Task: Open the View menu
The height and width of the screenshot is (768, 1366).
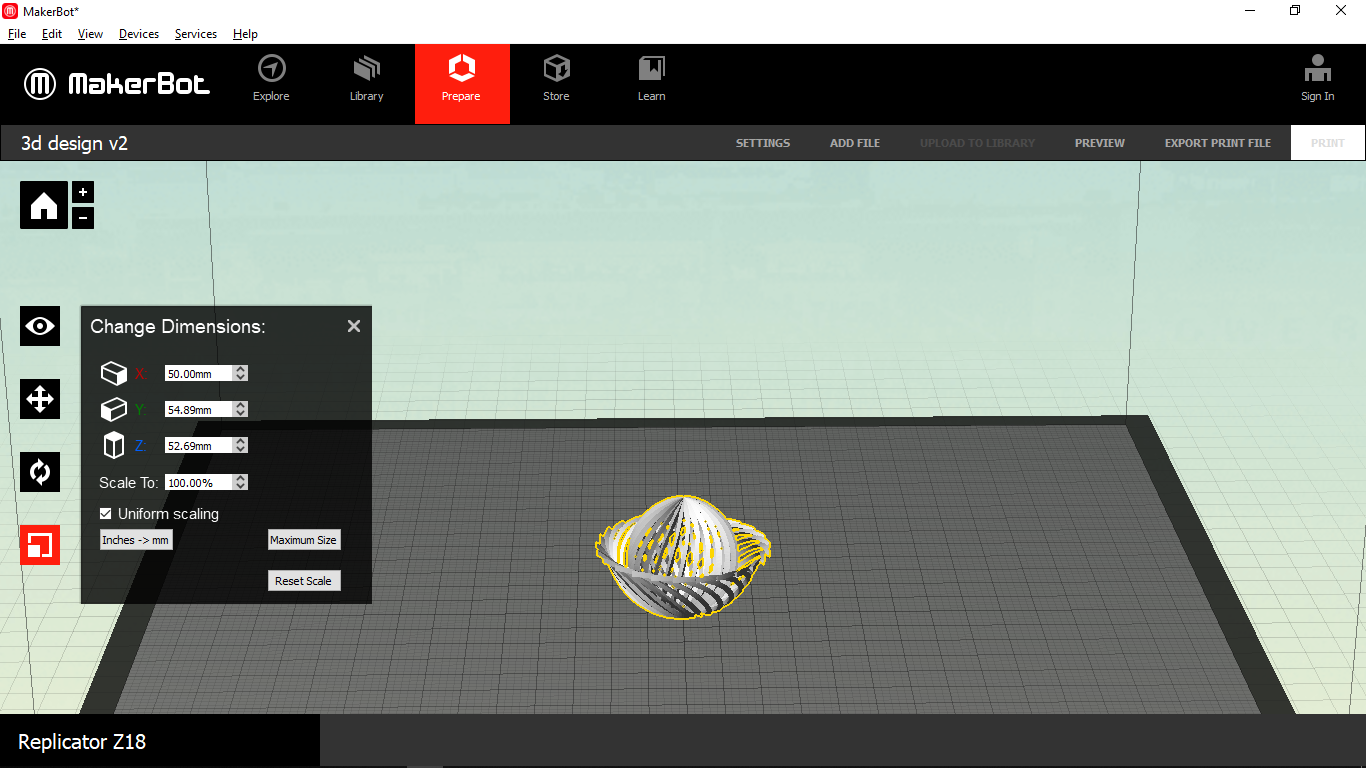Action: (x=90, y=34)
